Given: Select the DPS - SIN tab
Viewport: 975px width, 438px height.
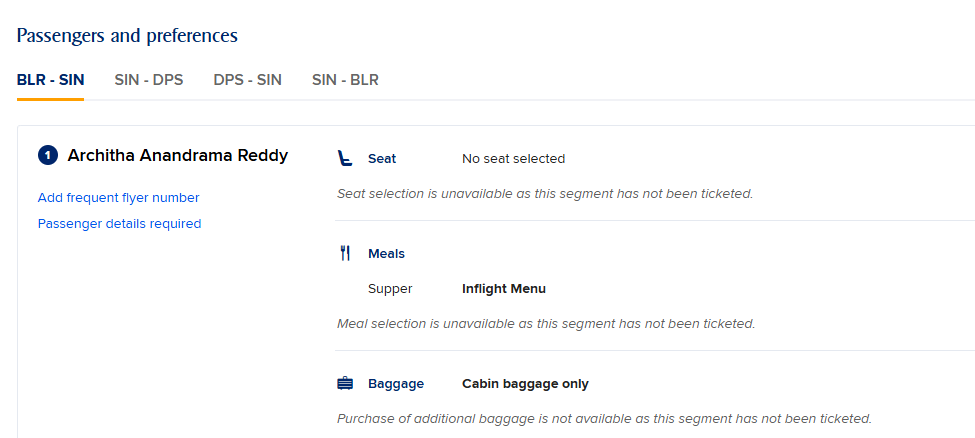Looking at the screenshot, I should click(247, 80).
